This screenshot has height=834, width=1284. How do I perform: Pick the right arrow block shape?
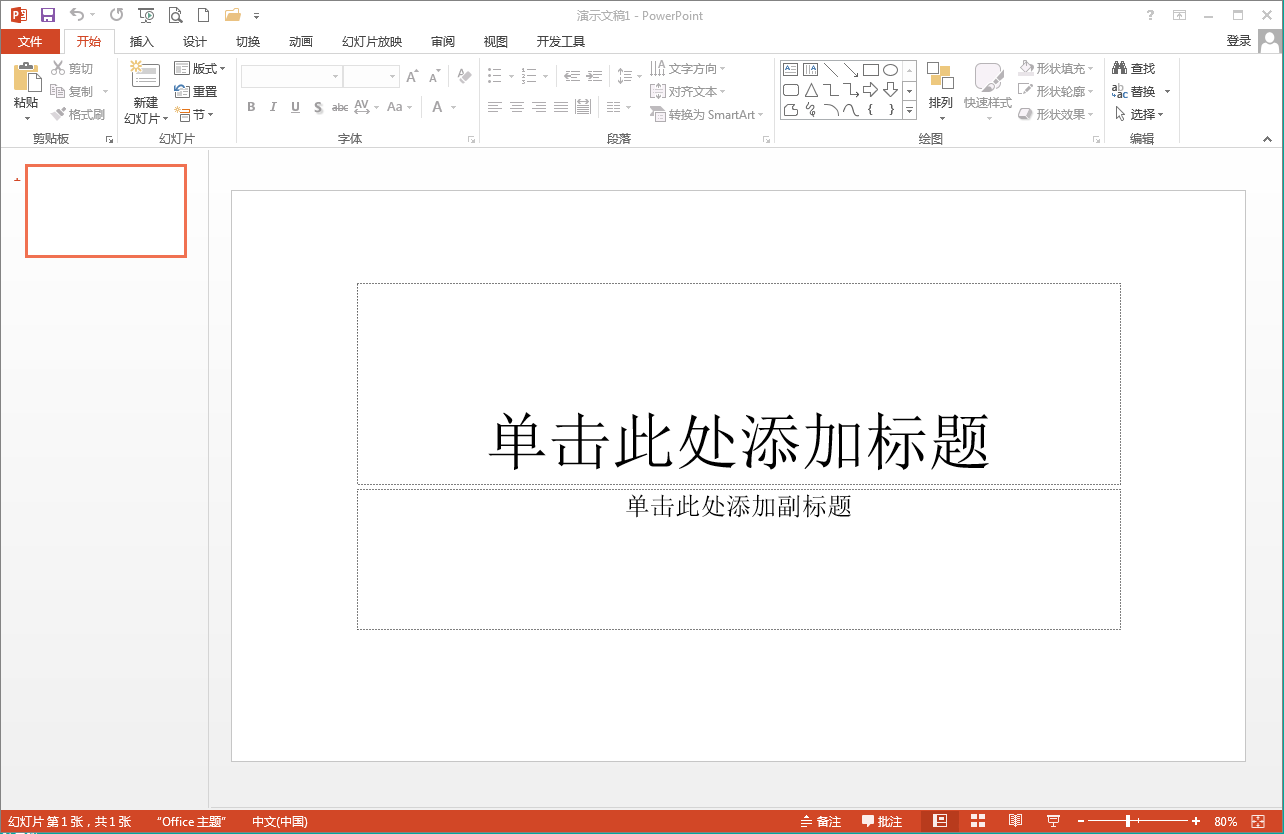point(870,90)
